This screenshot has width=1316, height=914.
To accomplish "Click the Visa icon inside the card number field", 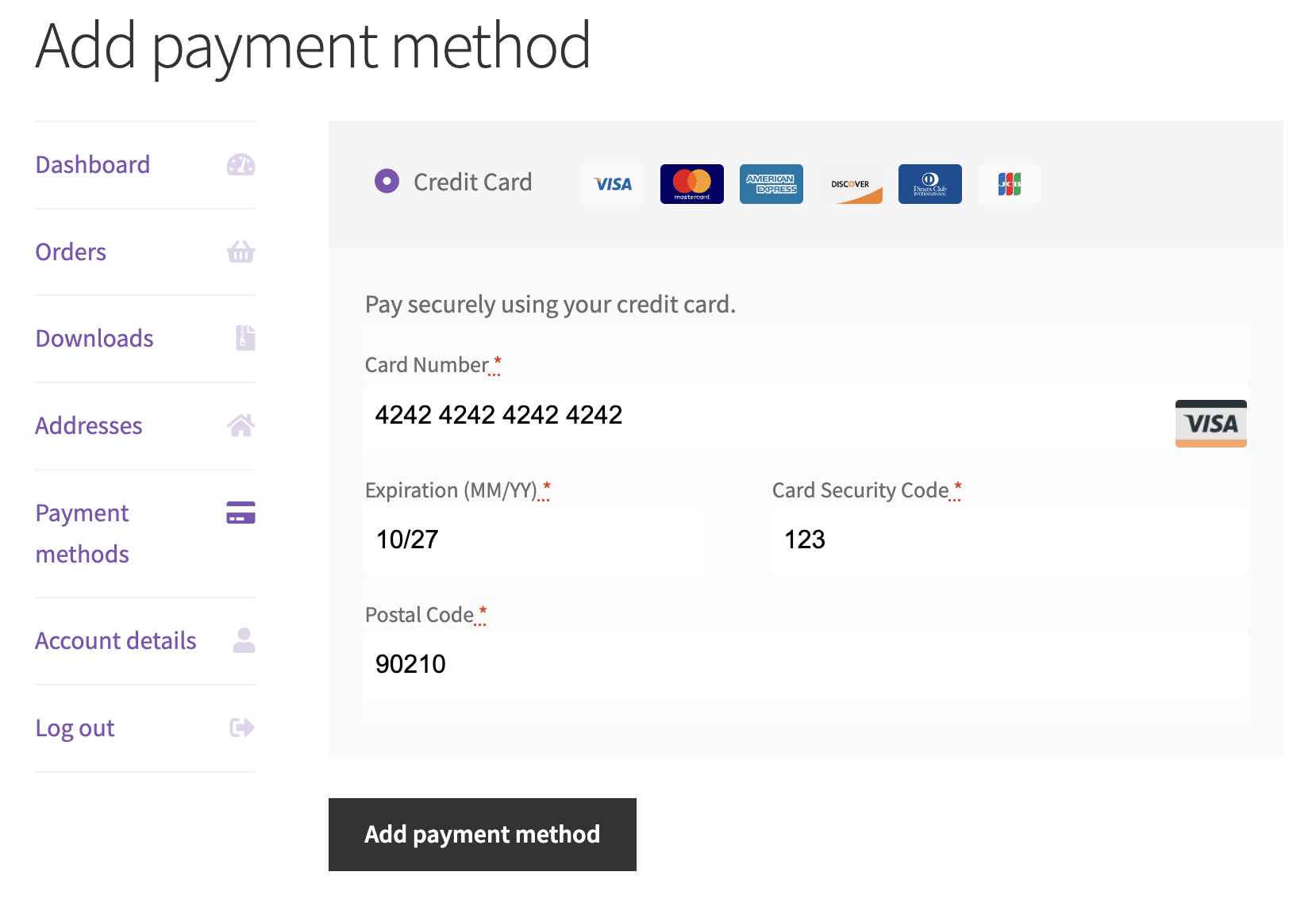I will point(1210,423).
